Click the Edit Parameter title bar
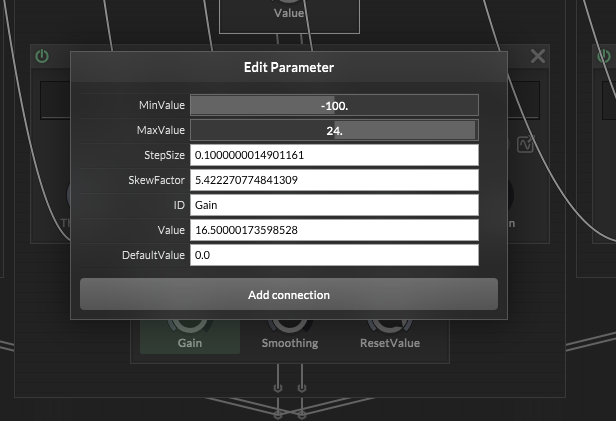This screenshot has width=616, height=421. pos(289,68)
